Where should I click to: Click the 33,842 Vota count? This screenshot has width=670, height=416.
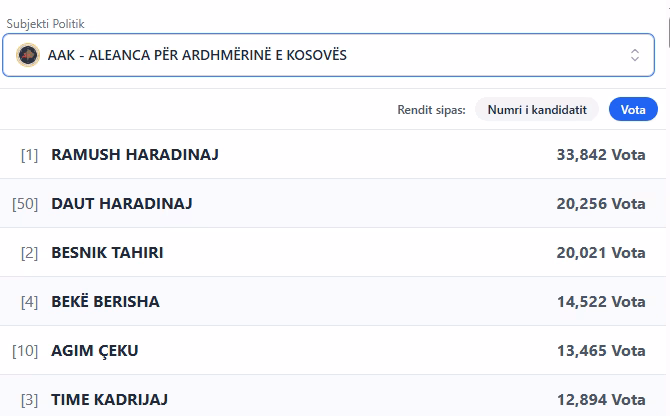point(600,155)
